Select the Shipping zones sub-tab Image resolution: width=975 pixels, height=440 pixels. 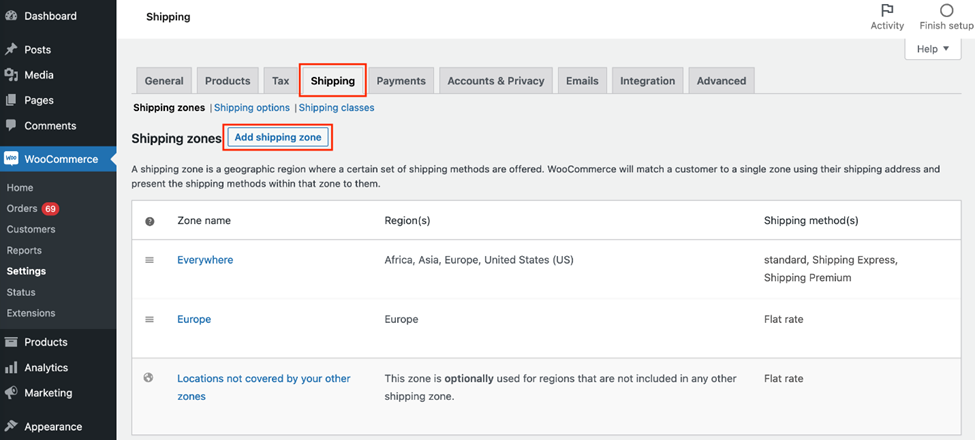[x=169, y=108]
